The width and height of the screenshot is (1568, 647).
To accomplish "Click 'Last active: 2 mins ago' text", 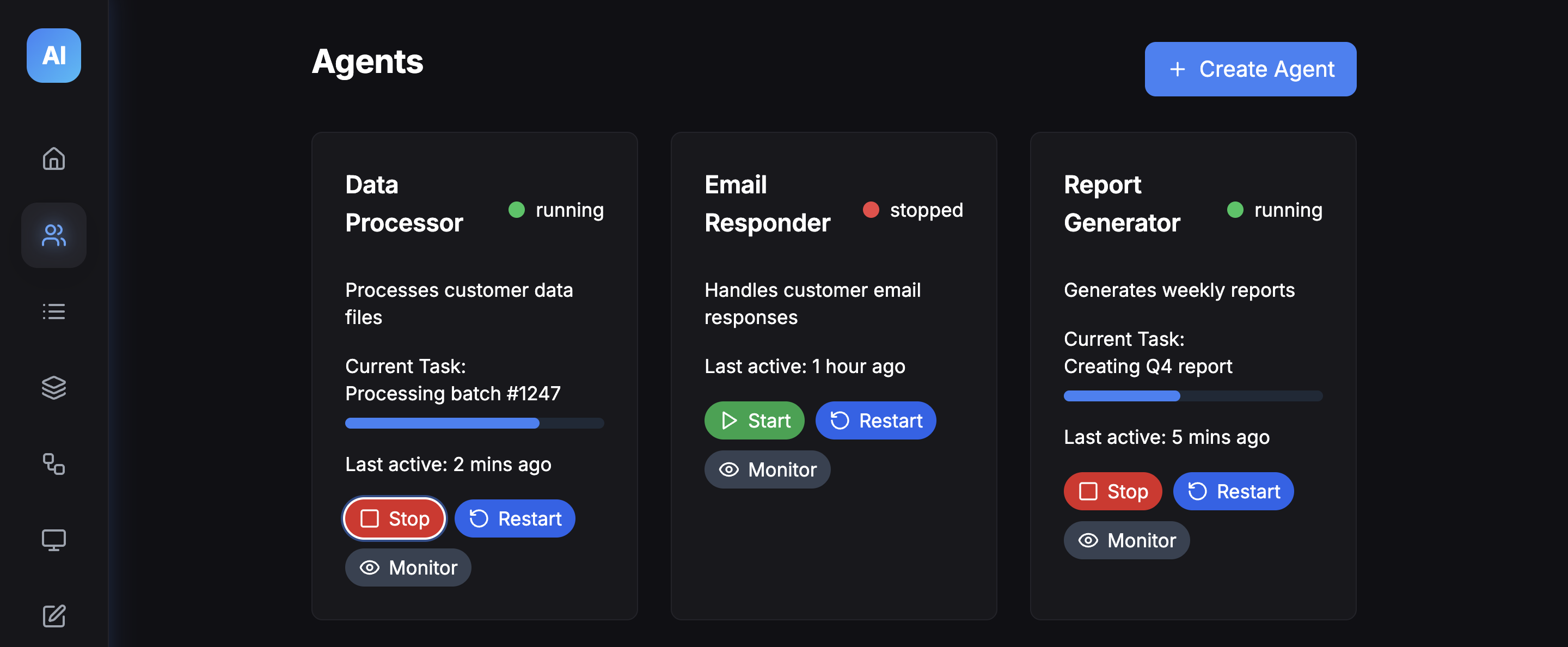I will click(448, 465).
